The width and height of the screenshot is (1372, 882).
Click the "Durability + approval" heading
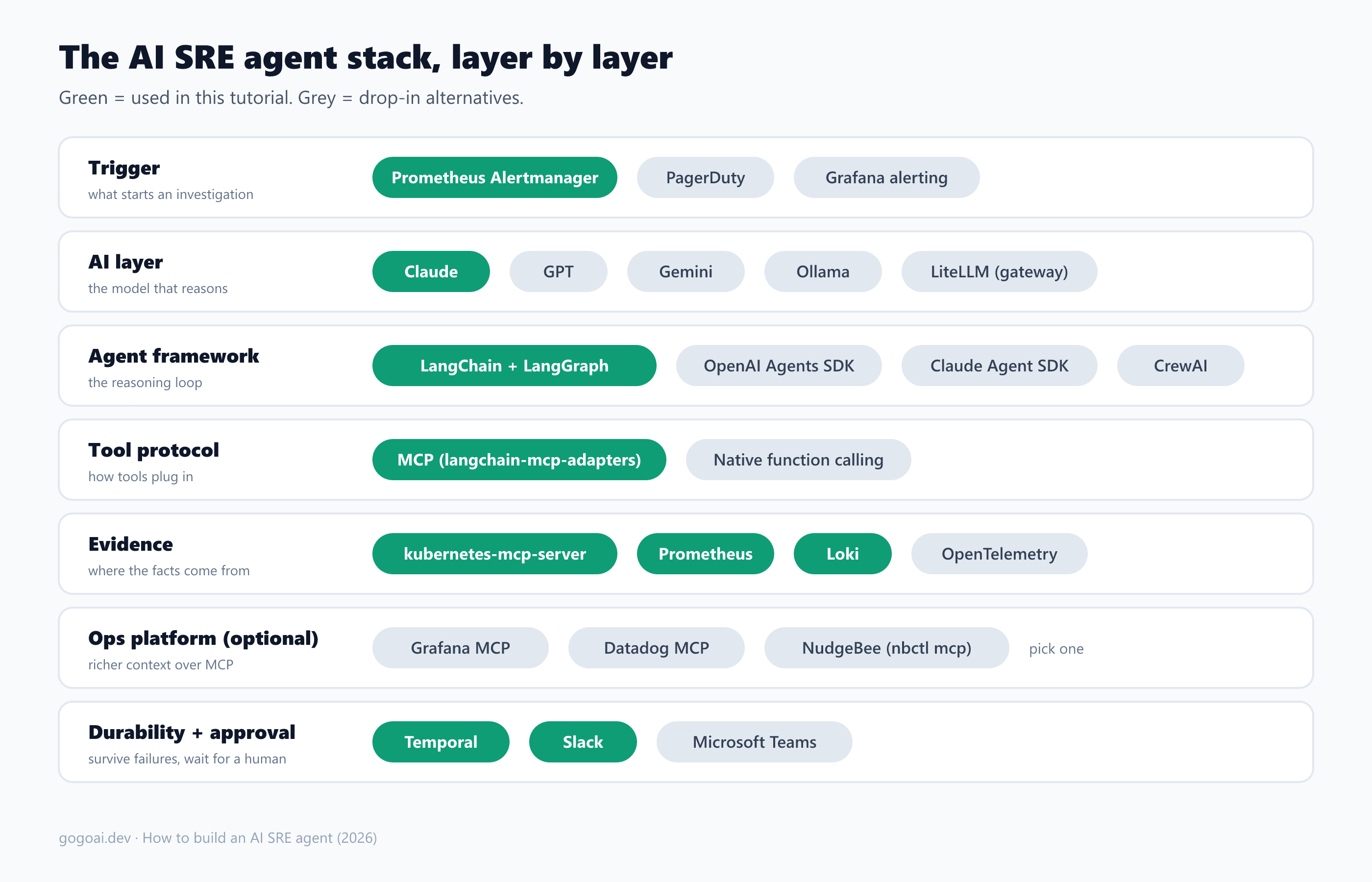click(192, 733)
